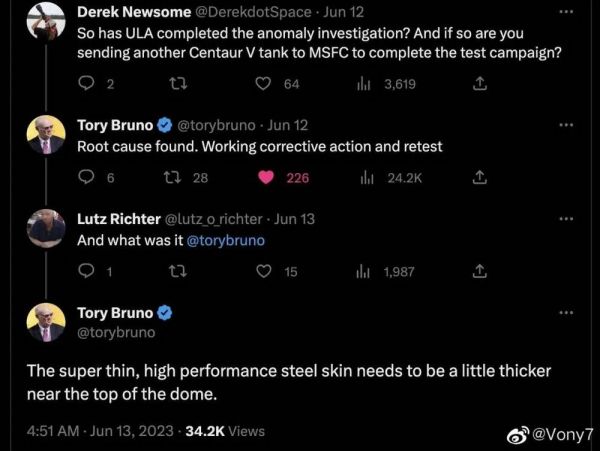This screenshot has height=451, width=600.
Task: Reply to Derek Newsome's tweet
Action: pyautogui.click(x=86, y=84)
